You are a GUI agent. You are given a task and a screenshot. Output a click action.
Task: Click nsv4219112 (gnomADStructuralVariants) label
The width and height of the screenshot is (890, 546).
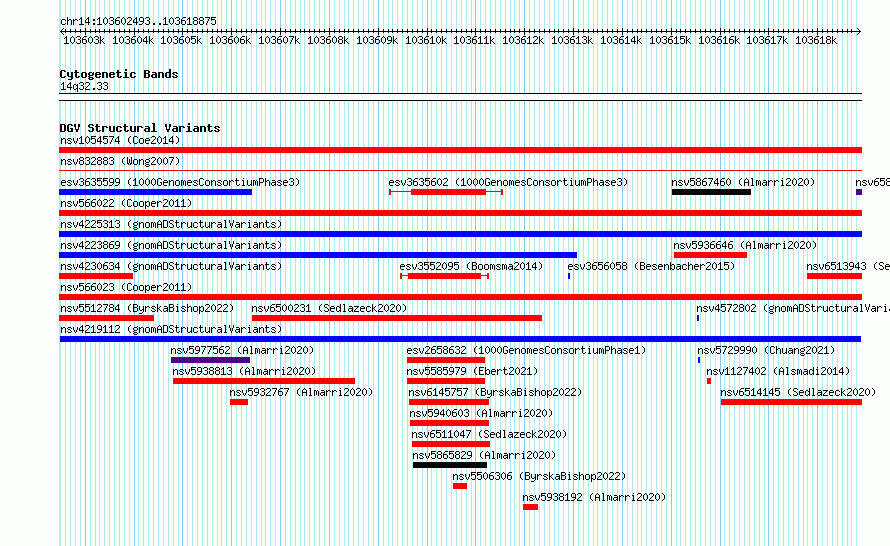tap(171, 329)
